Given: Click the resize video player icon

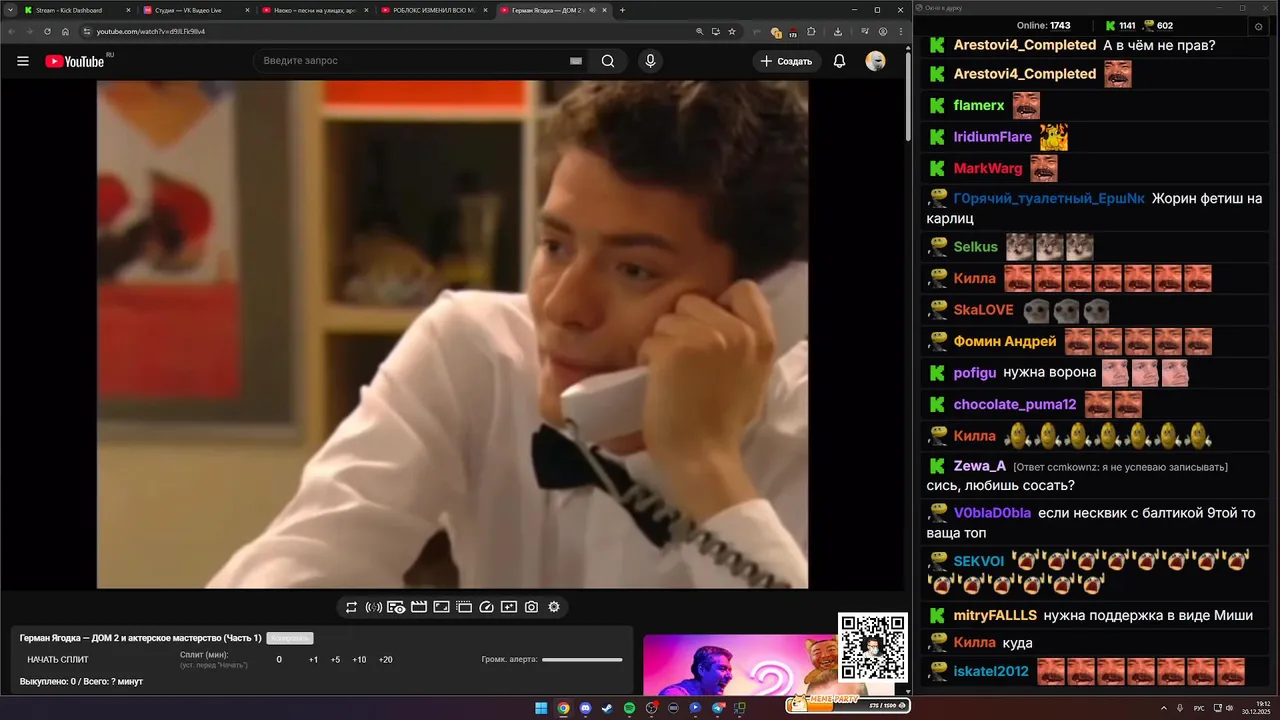Looking at the screenshot, I should tap(441, 607).
